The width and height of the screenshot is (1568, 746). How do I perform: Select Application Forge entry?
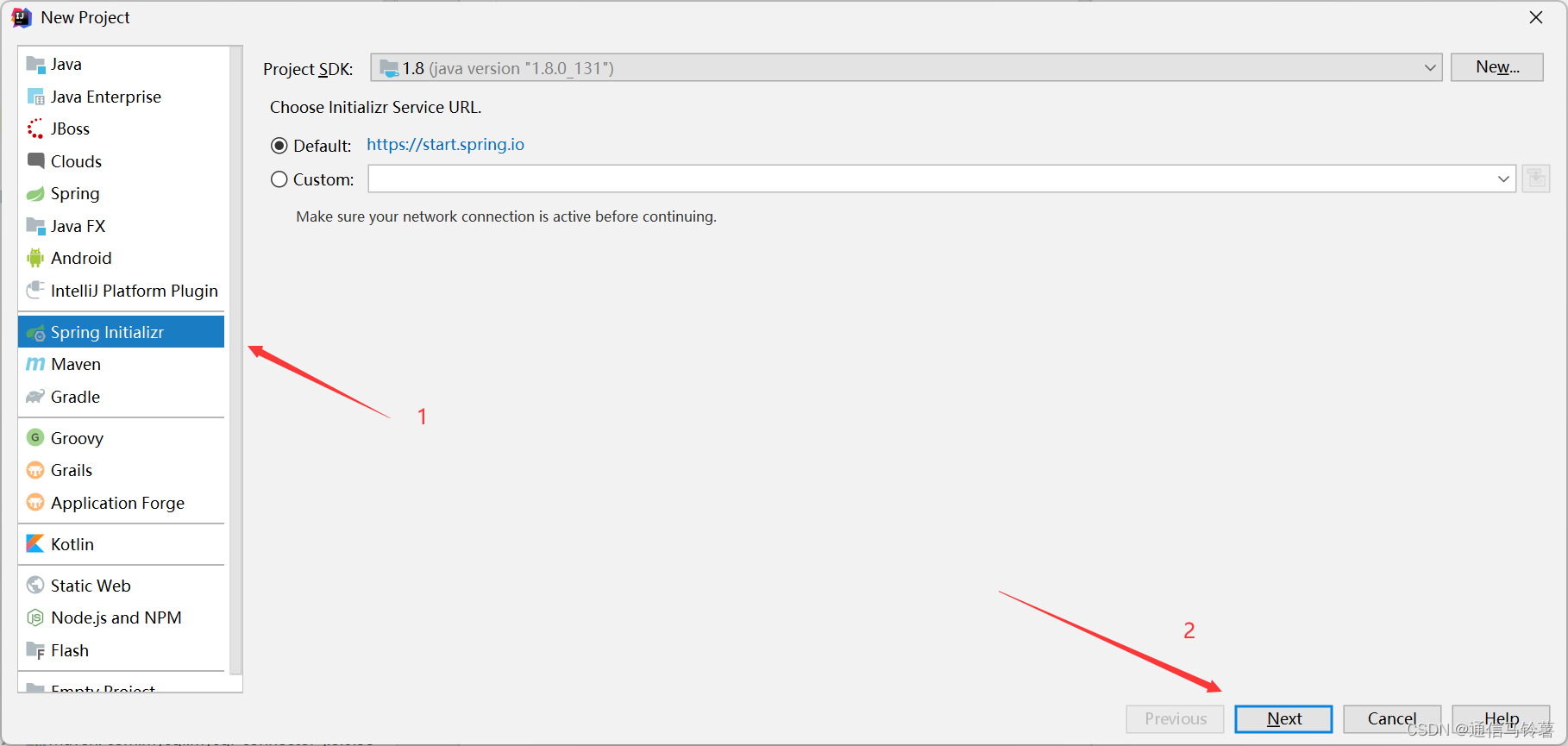pos(121,503)
